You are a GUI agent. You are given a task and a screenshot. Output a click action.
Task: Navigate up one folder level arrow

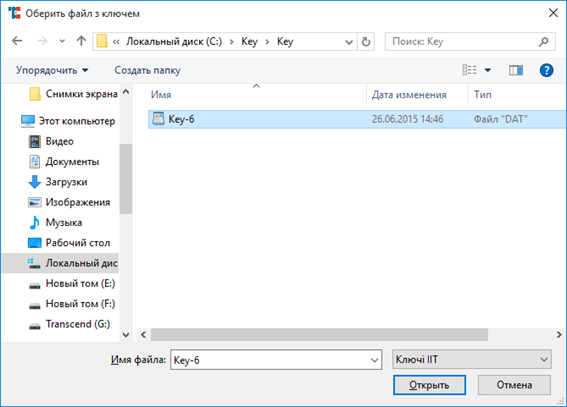tap(81, 41)
